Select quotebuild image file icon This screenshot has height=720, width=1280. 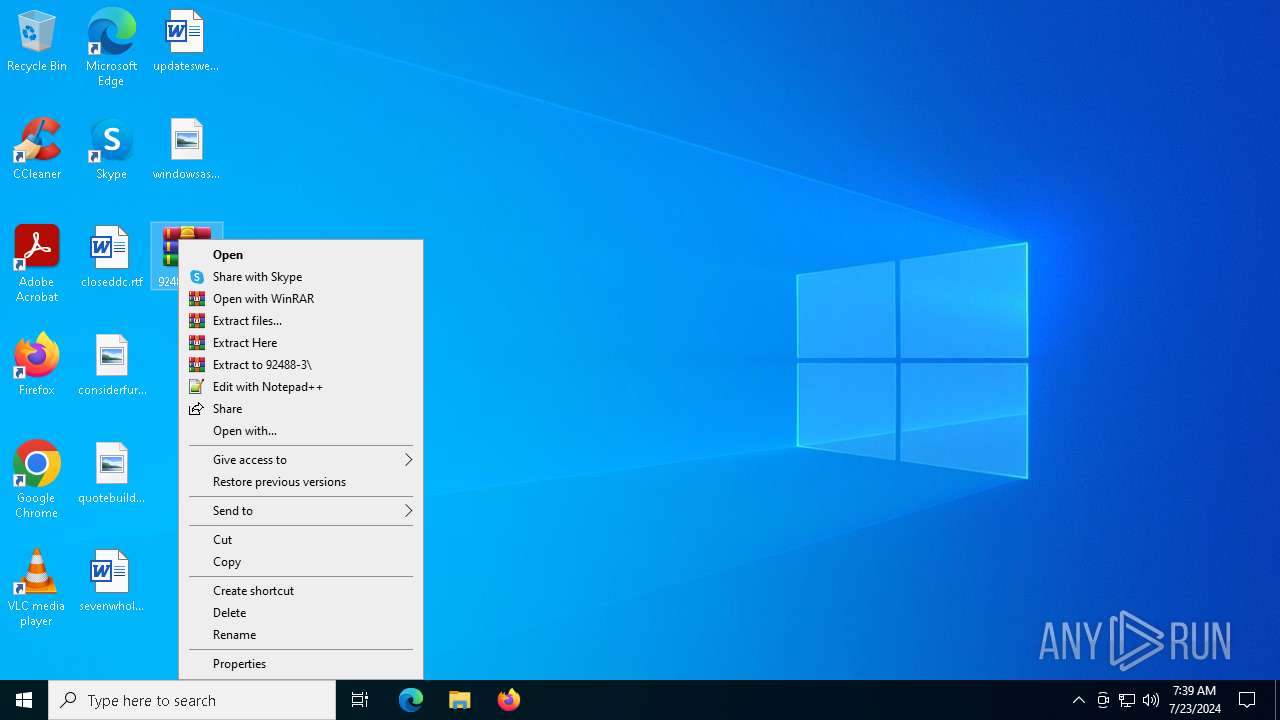coord(111,473)
